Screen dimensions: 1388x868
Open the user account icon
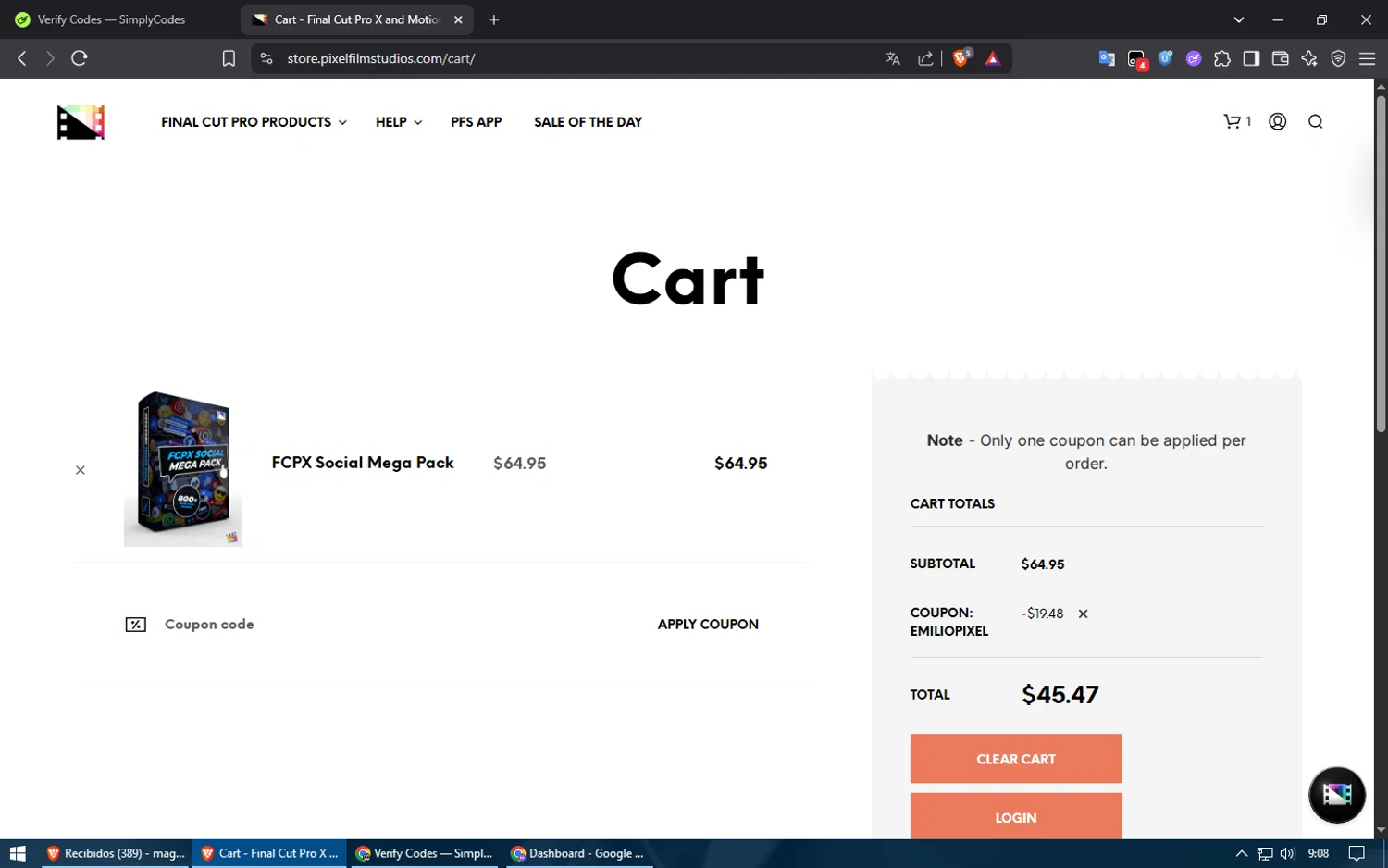tap(1277, 121)
